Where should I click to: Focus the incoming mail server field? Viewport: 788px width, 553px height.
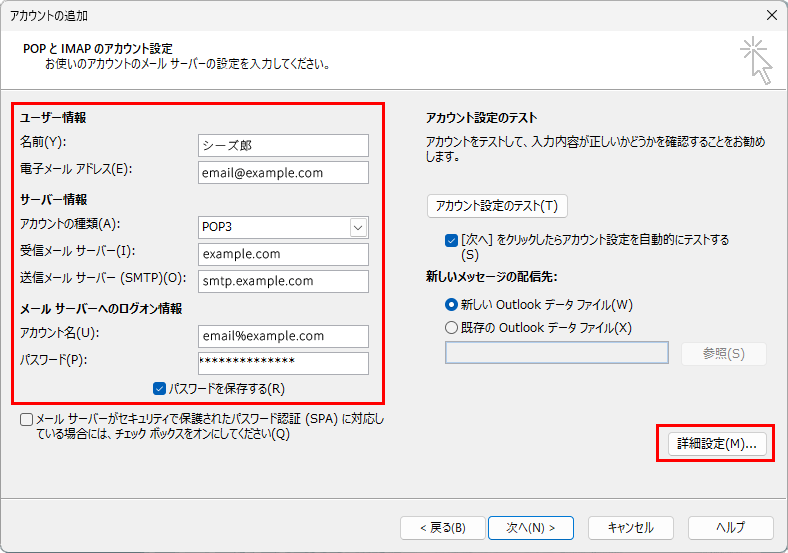283,255
